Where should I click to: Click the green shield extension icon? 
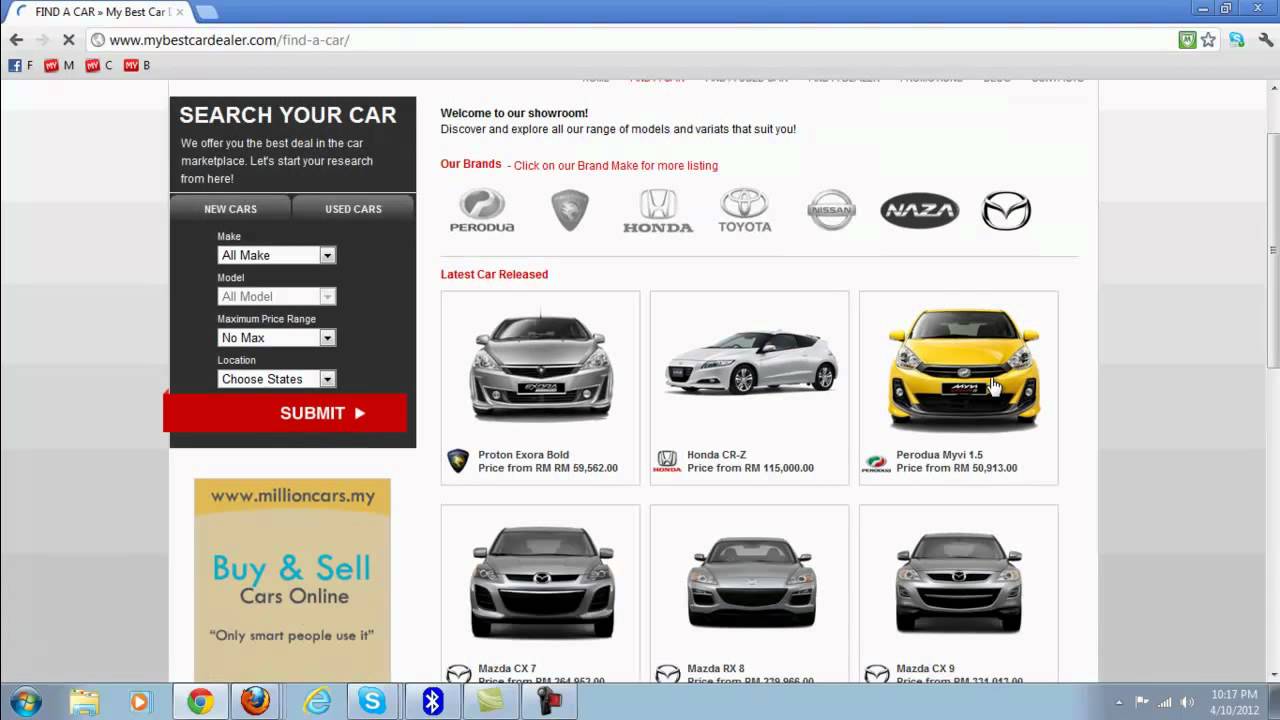coord(1187,40)
